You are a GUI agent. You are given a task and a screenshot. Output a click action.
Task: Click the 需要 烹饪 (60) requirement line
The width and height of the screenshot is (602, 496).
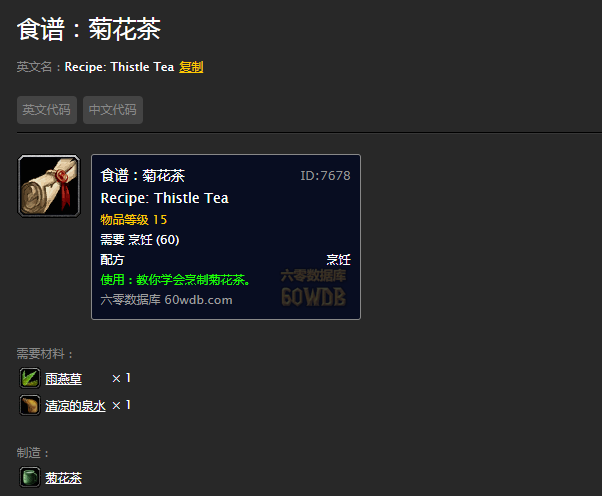click(x=140, y=240)
